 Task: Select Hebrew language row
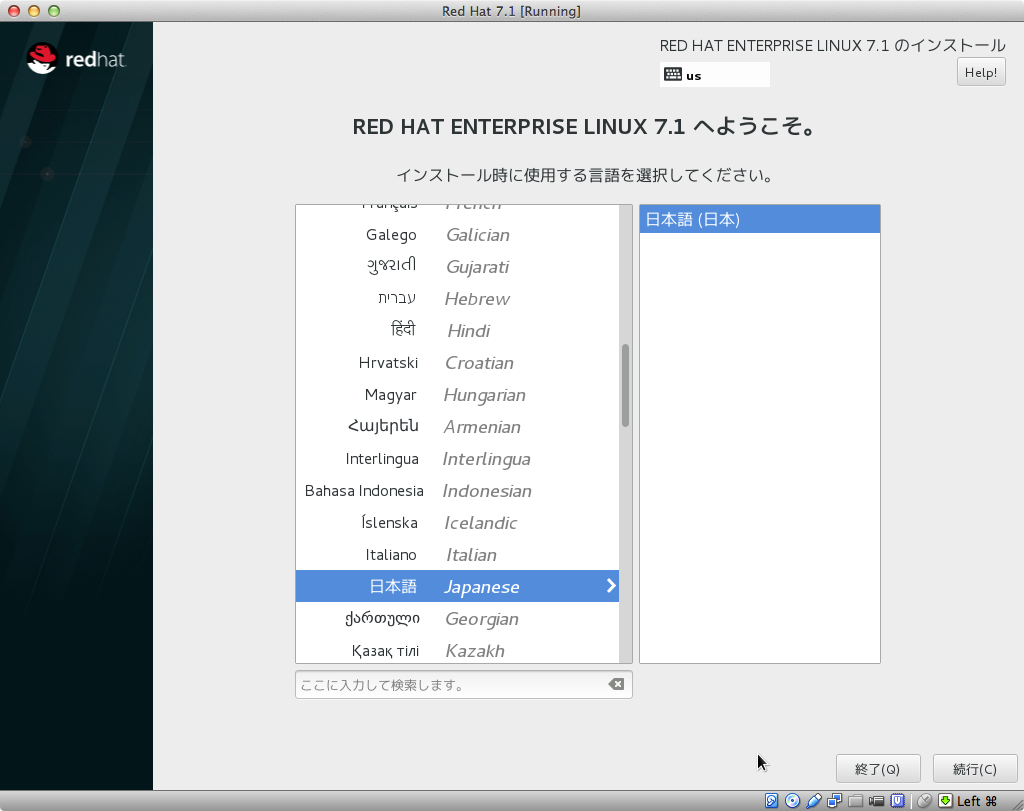(457, 298)
